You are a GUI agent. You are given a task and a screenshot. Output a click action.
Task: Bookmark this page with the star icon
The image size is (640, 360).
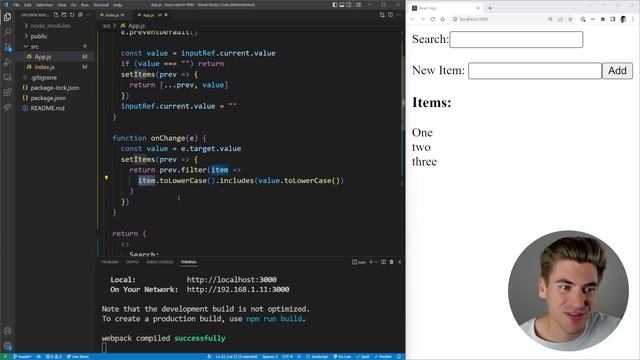pos(571,19)
